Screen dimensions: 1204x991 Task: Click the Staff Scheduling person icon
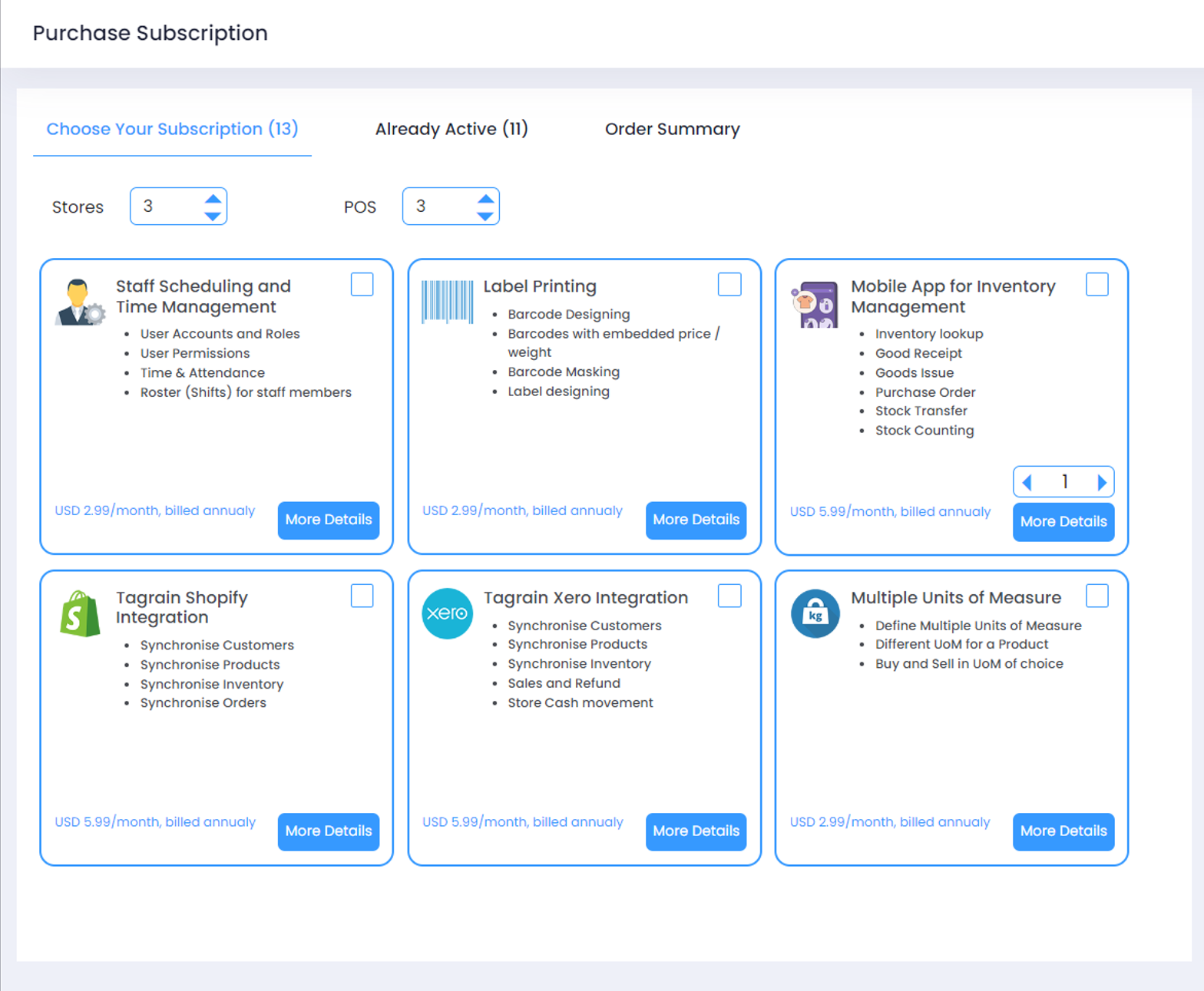point(80,302)
